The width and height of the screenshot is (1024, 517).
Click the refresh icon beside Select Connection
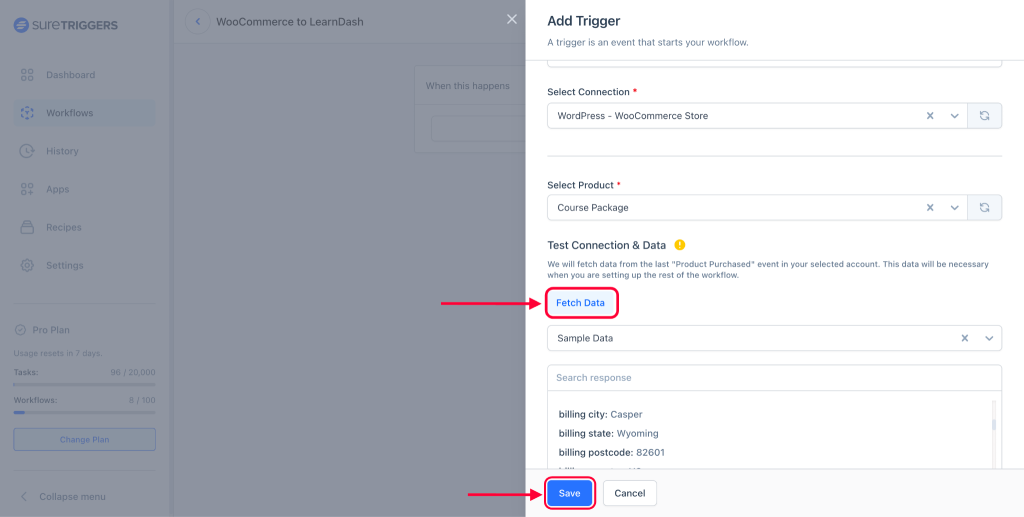tap(985, 116)
